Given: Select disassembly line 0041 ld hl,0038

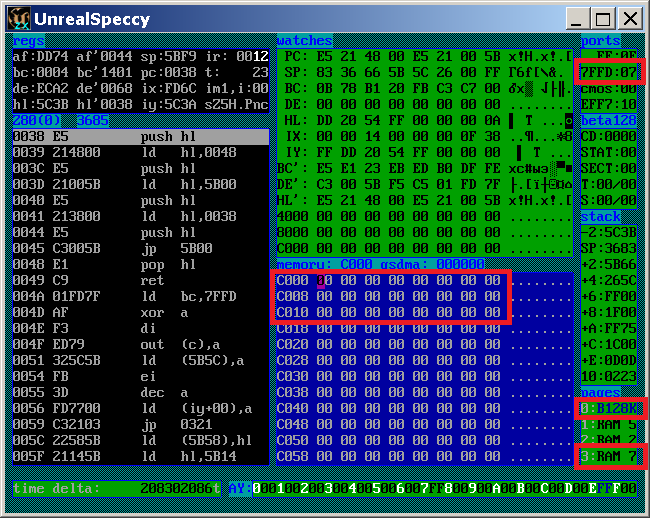Looking at the screenshot, I should [x=141, y=216].
